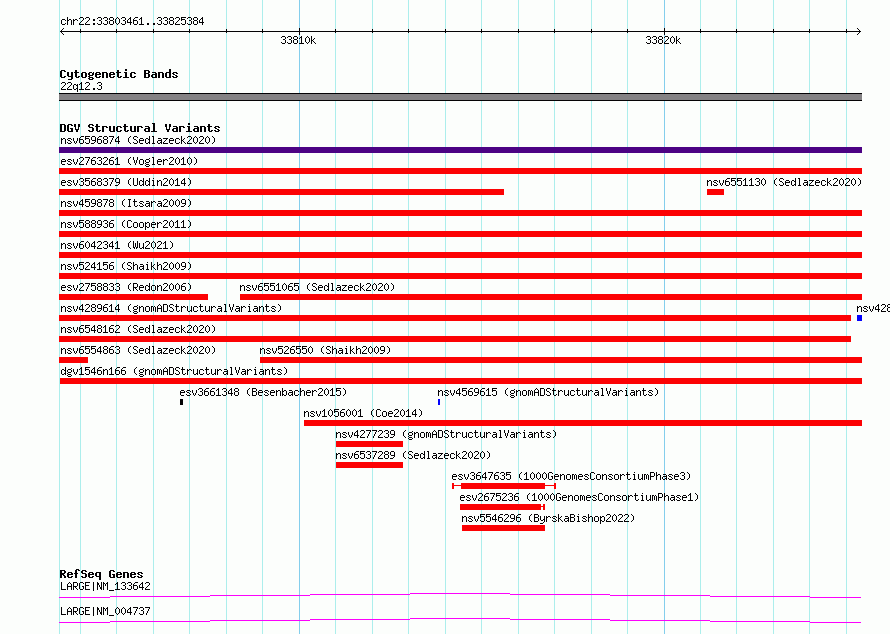Click the RefSeq Genes track title

[x=101, y=574]
